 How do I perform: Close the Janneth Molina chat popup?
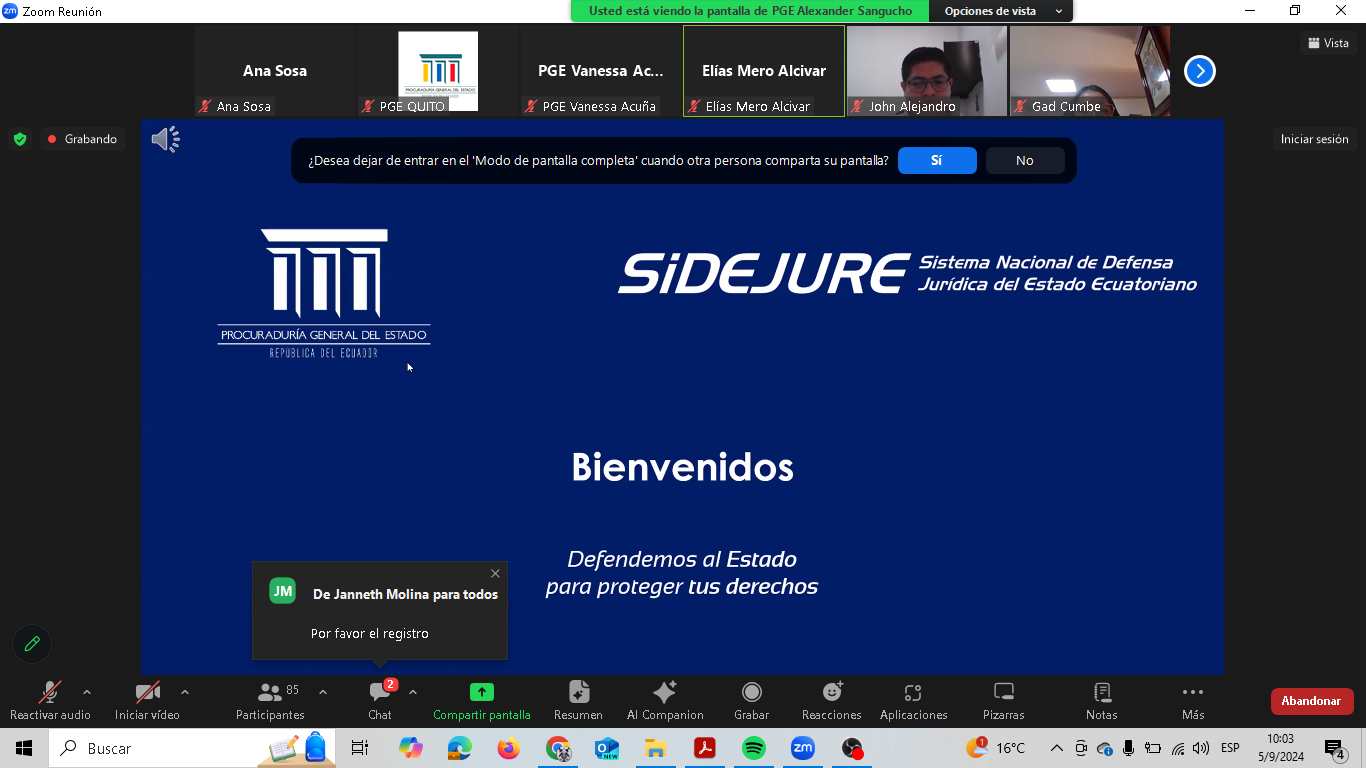point(495,573)
